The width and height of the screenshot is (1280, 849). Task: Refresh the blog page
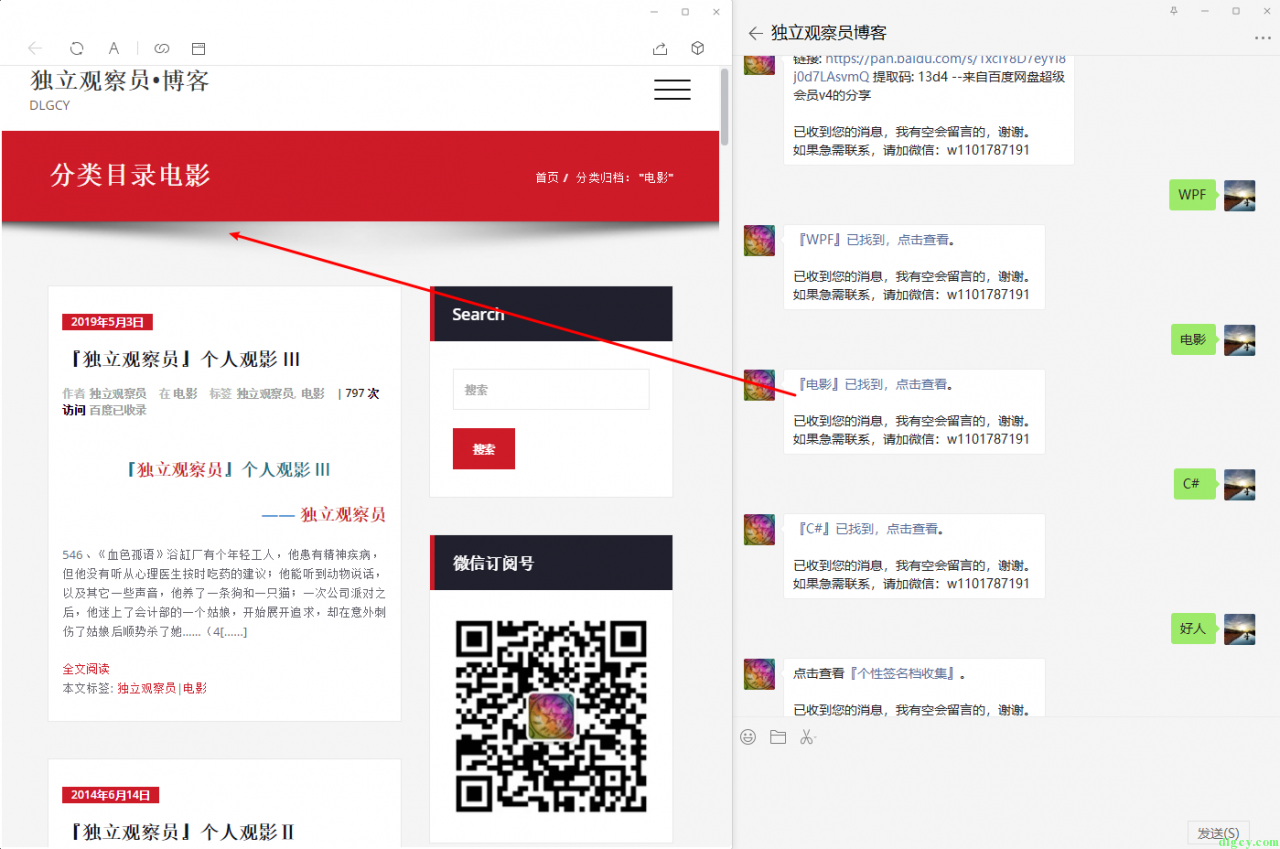click(76, 48)
